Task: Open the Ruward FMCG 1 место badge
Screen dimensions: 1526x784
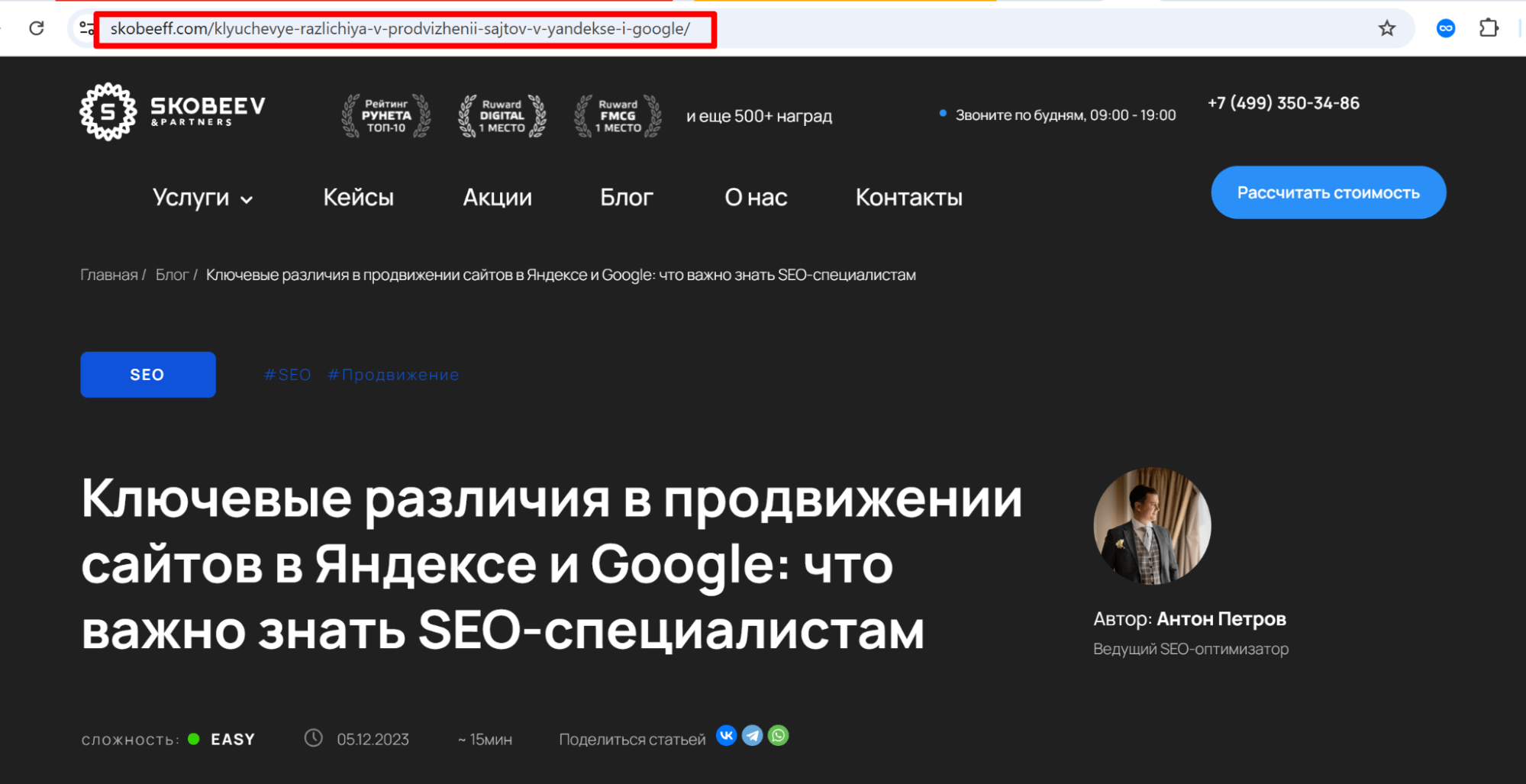Action: [x=618, y=116]
